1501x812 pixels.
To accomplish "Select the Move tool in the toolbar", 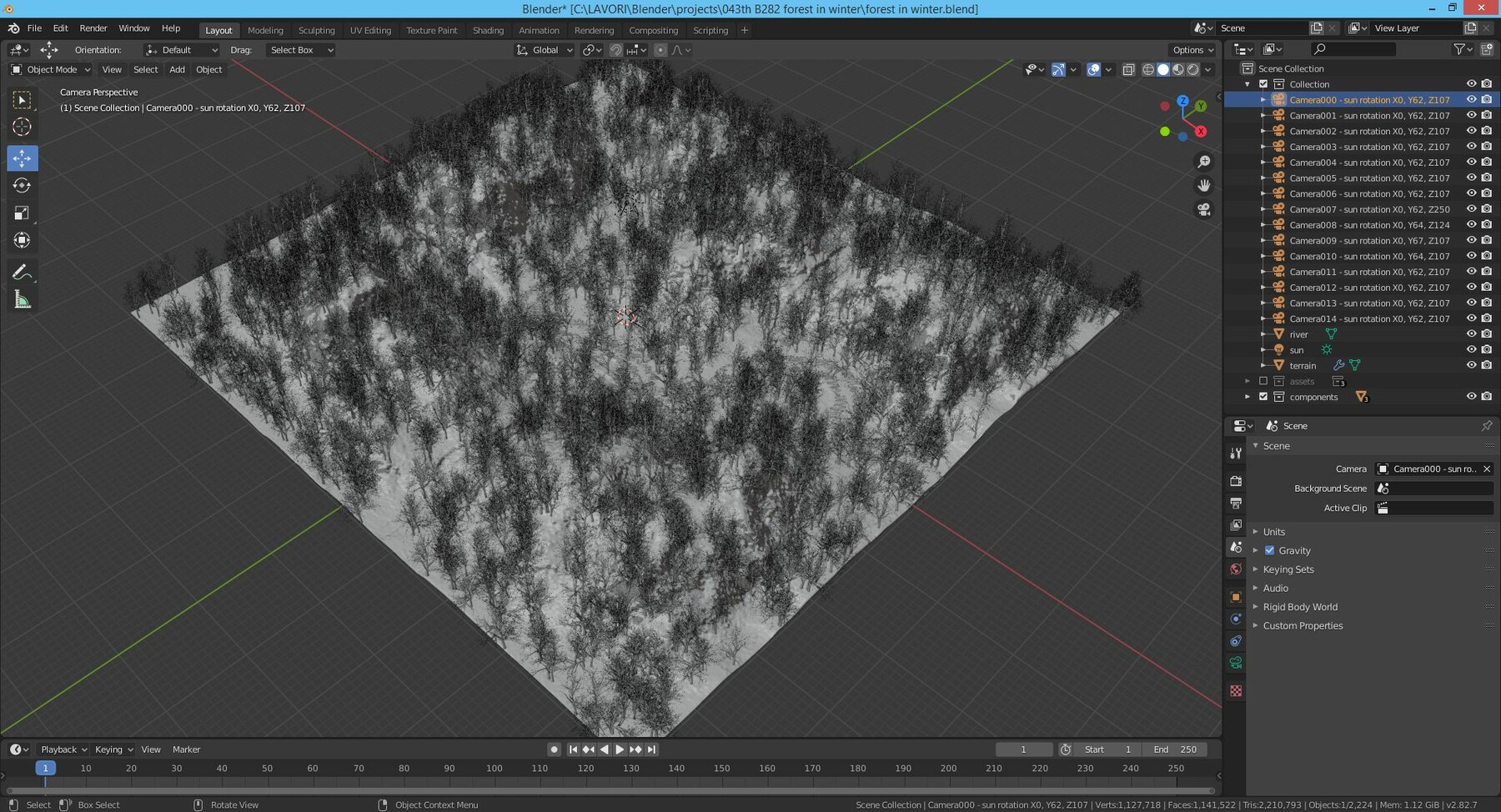I will coord(22,158).
